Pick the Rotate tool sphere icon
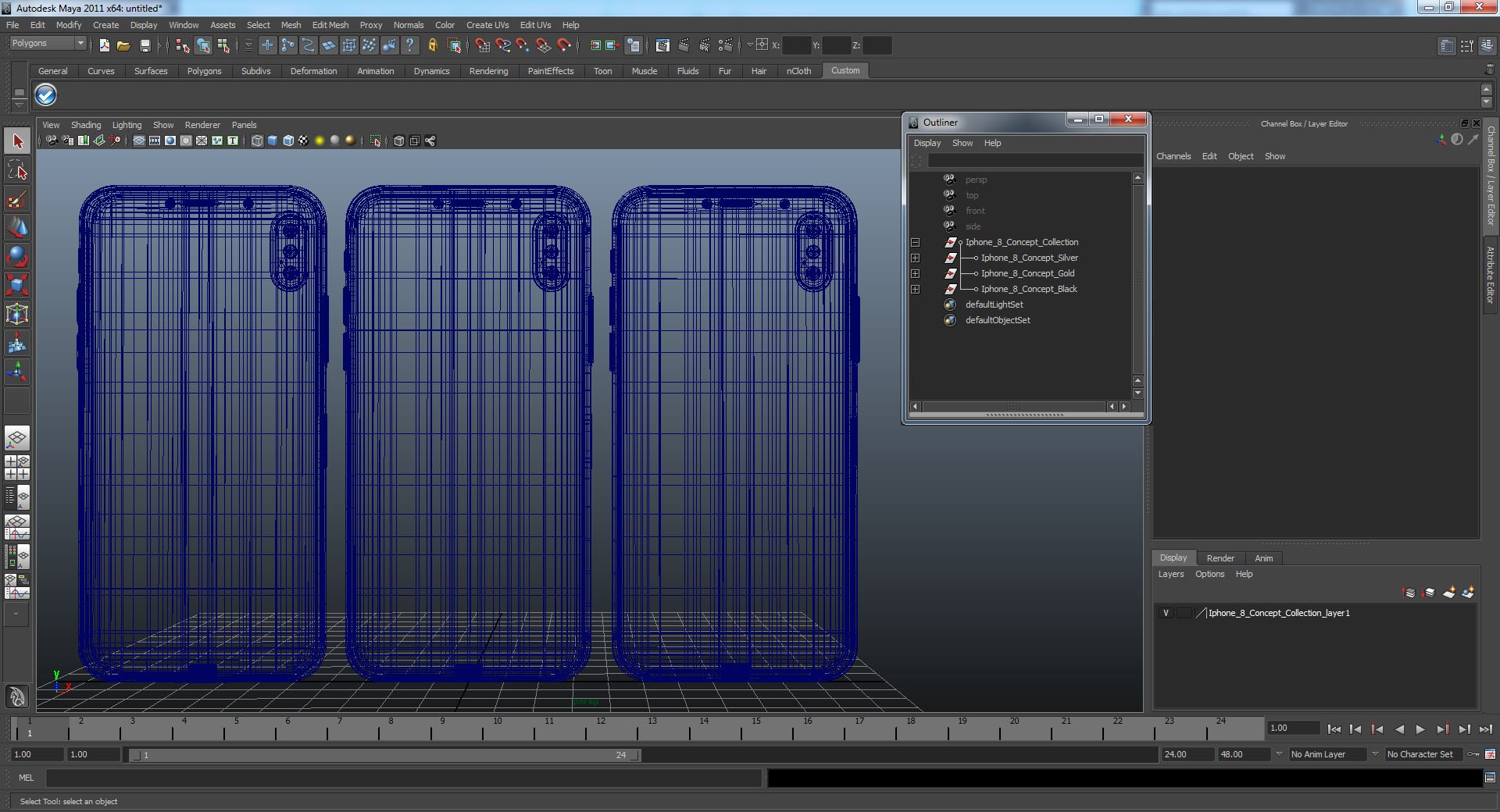Screen dimensions: 1500x812 click(17, 256)
